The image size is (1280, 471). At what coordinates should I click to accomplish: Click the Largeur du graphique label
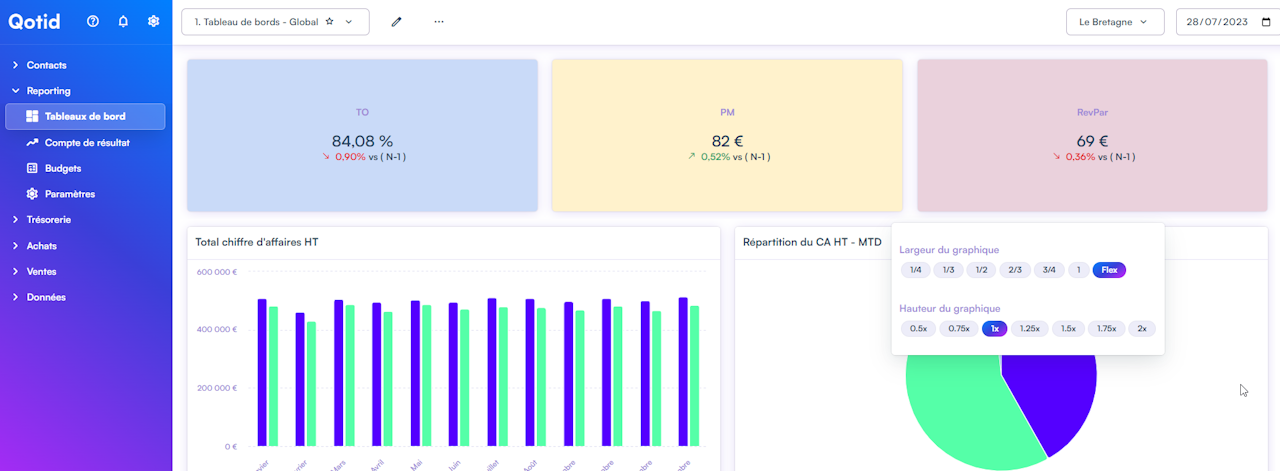[949, 250]
